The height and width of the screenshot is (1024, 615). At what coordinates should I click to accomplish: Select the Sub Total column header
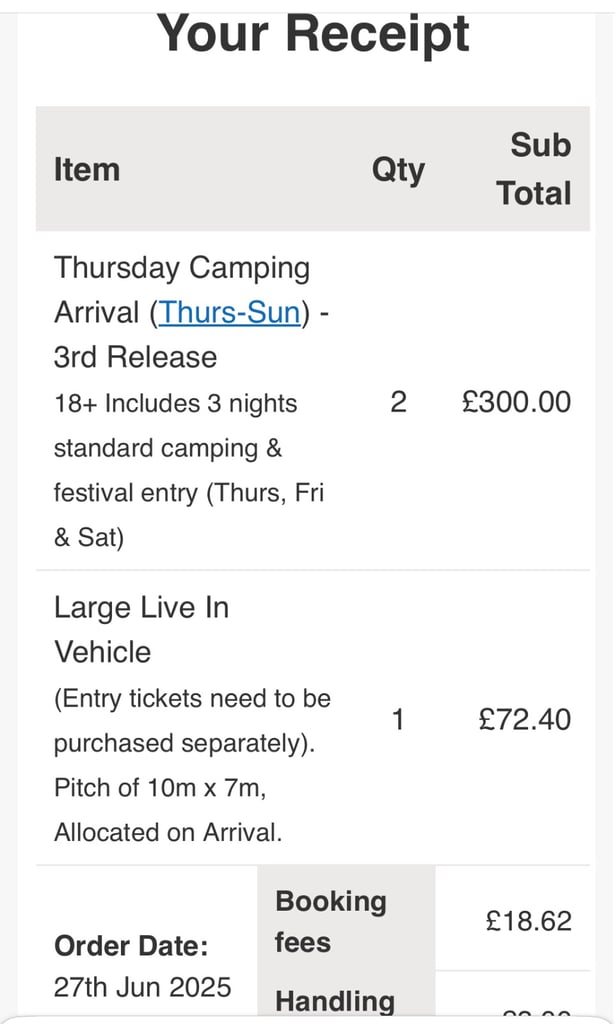pyautogui.click(x=533, y=169)
